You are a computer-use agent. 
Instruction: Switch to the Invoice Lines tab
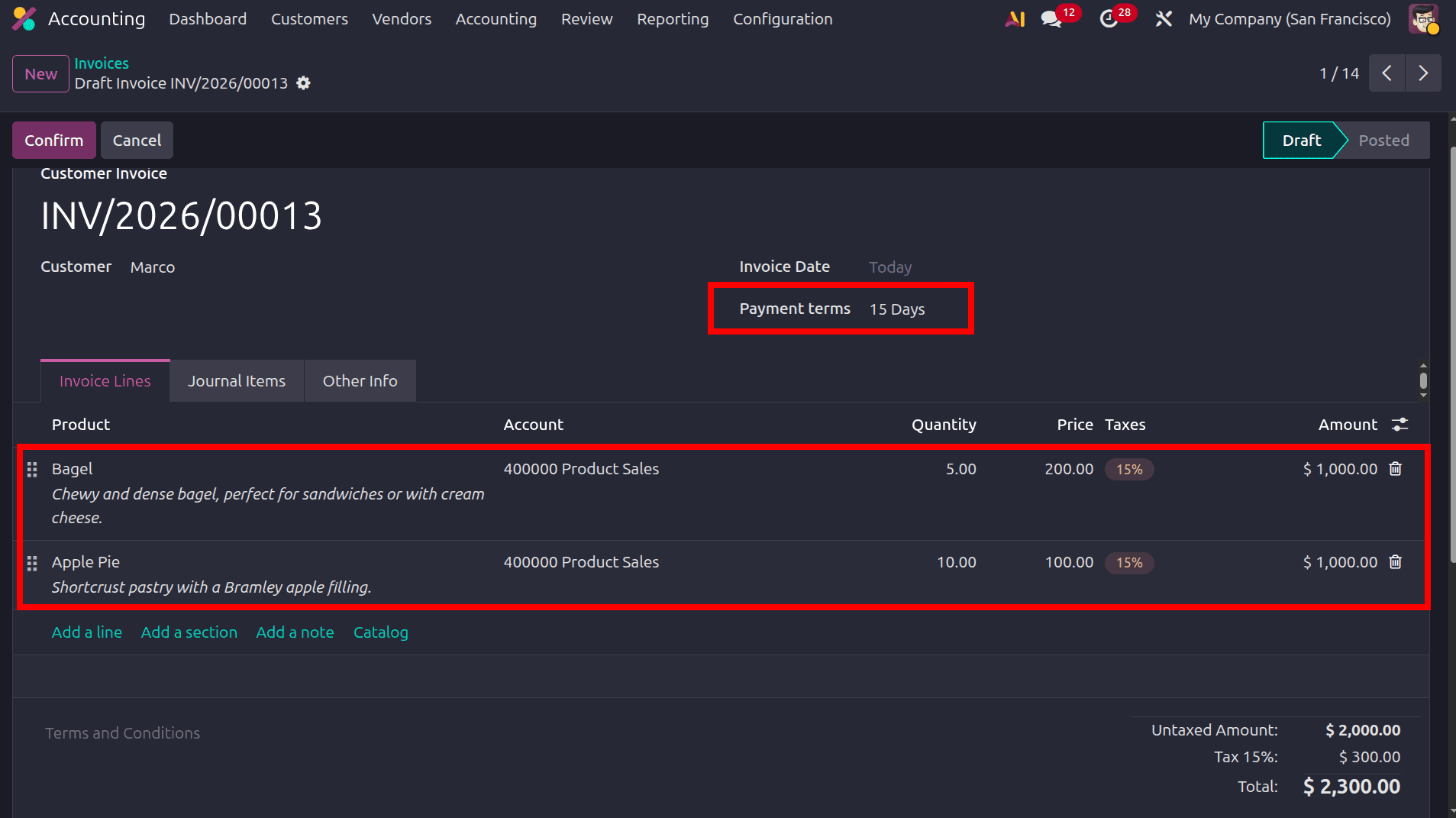105,381
